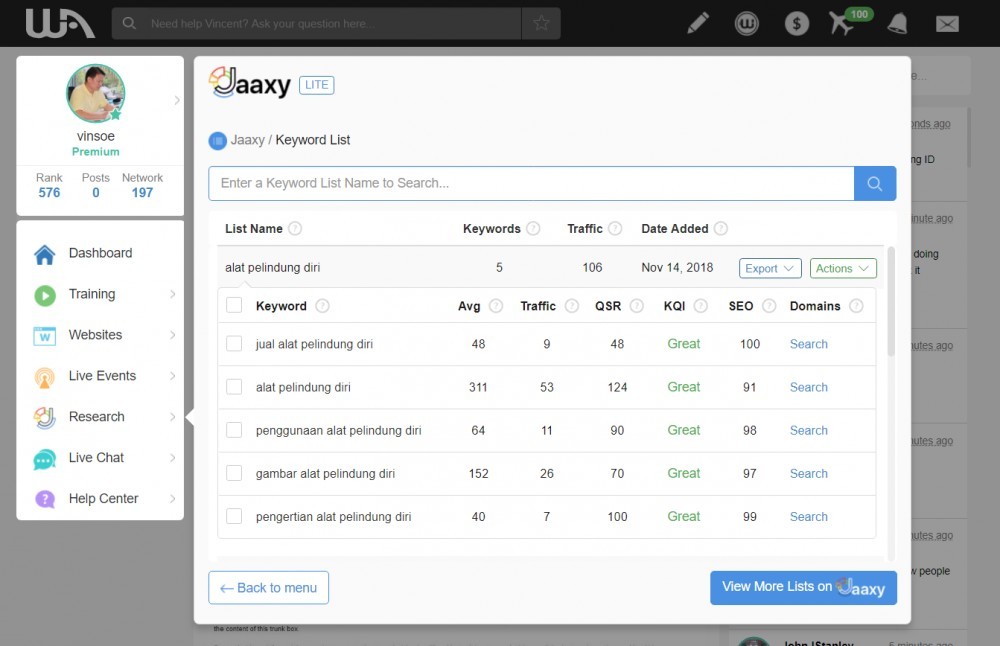Click the help icon beside Keyword header
This screenshot has width=1000, height=646.
click(x=323, y=306)
